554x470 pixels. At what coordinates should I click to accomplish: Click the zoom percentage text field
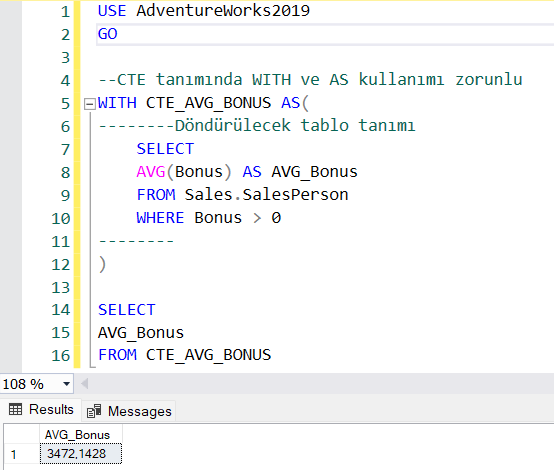coord(30,384)
